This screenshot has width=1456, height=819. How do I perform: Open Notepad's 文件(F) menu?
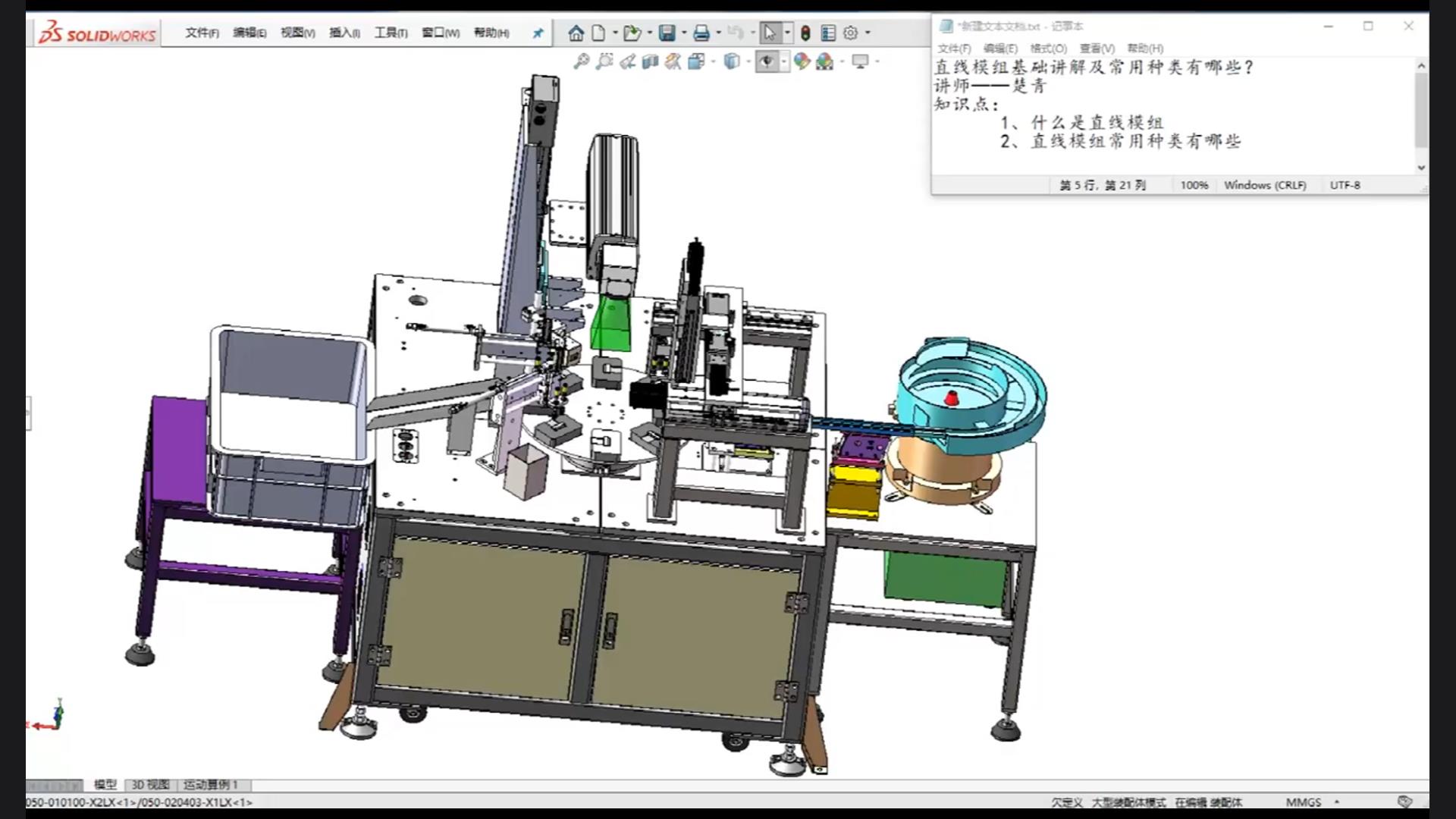[x=954, y=49]
